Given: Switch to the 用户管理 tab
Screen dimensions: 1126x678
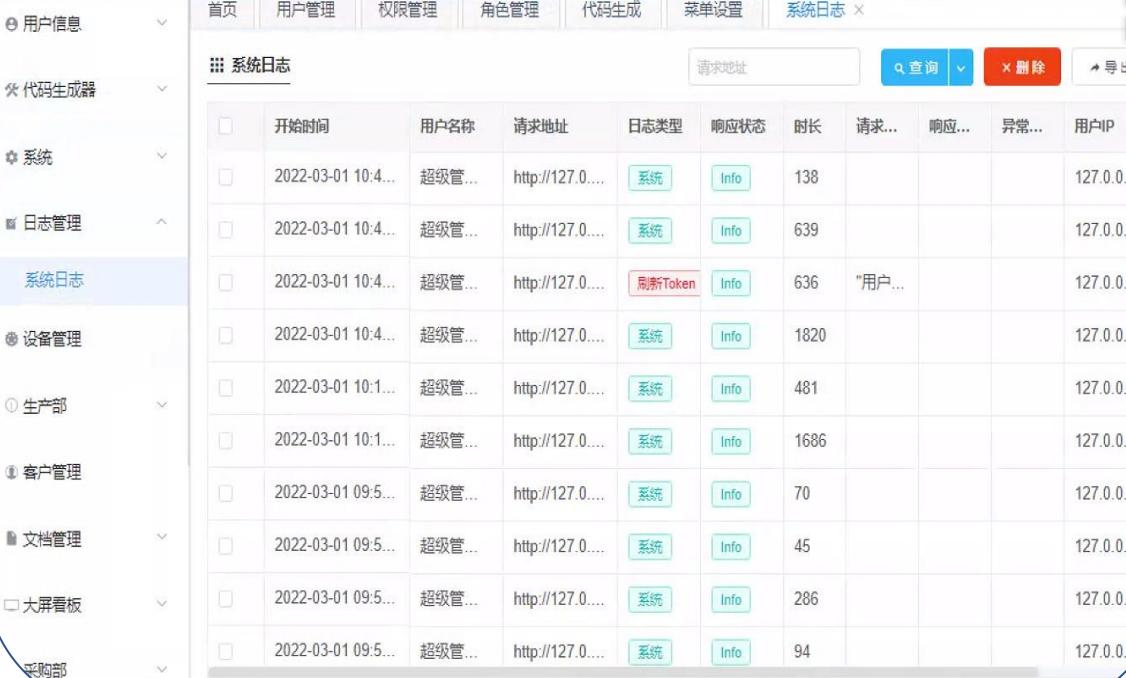Looking at the screenshot, I should (x=306, y=11).
